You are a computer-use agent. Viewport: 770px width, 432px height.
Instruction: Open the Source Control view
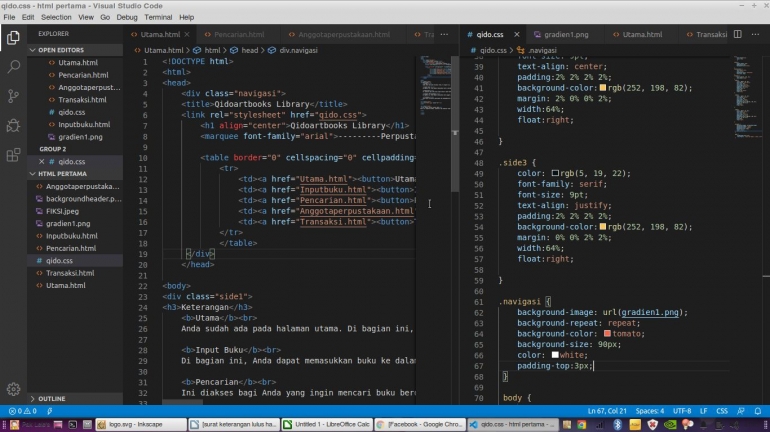[13, 96]
